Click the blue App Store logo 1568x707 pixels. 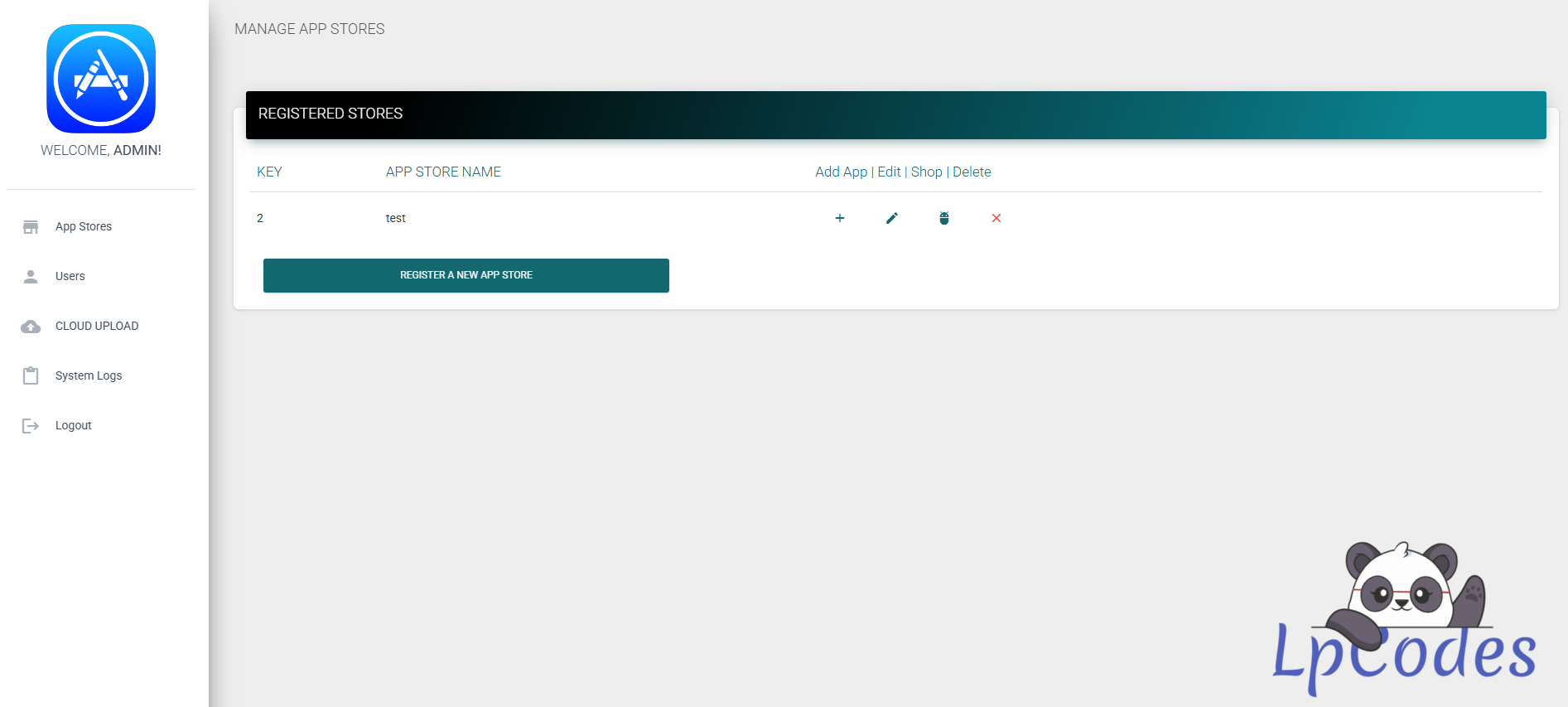(101, 79)
